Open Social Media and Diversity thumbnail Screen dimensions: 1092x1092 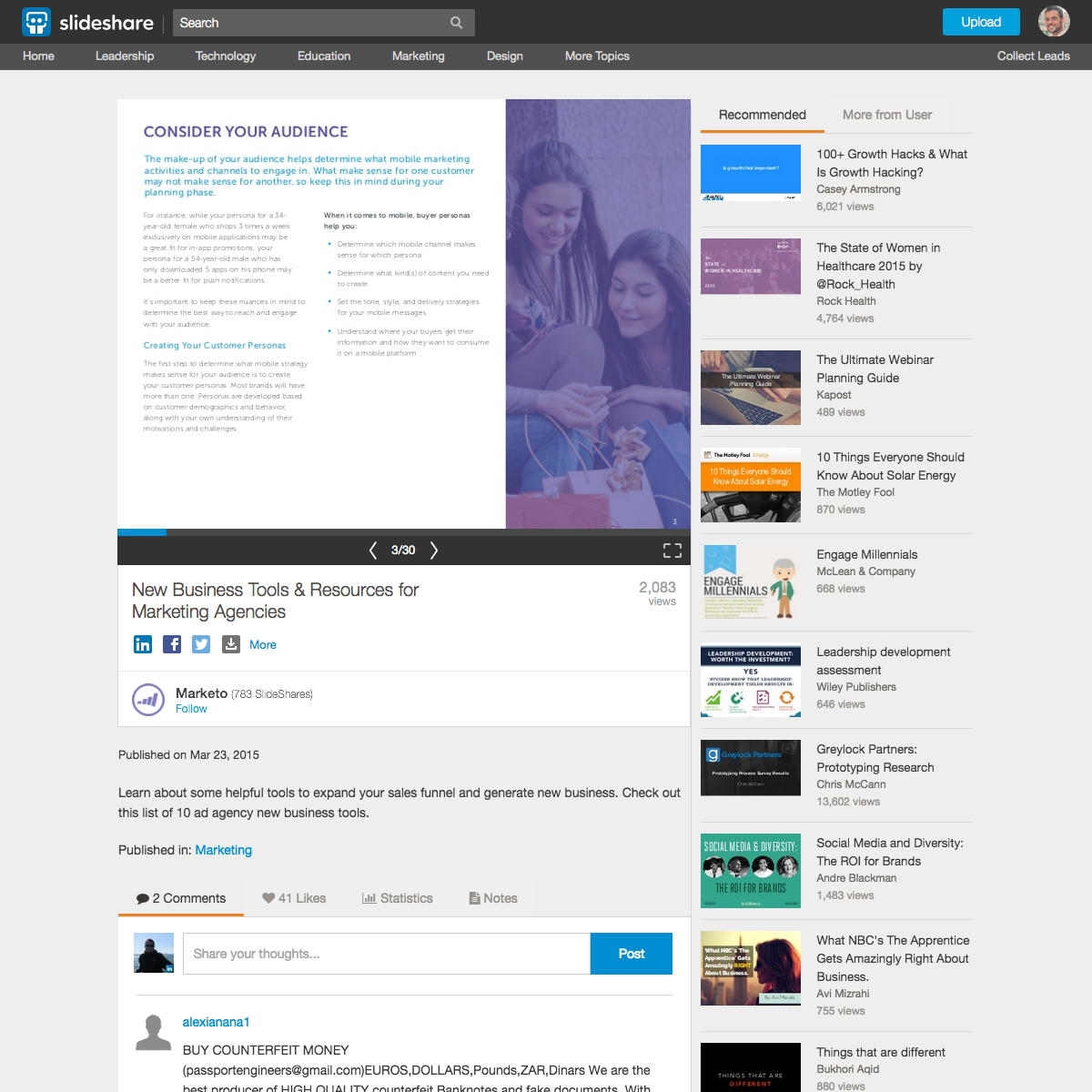point(751,871)
